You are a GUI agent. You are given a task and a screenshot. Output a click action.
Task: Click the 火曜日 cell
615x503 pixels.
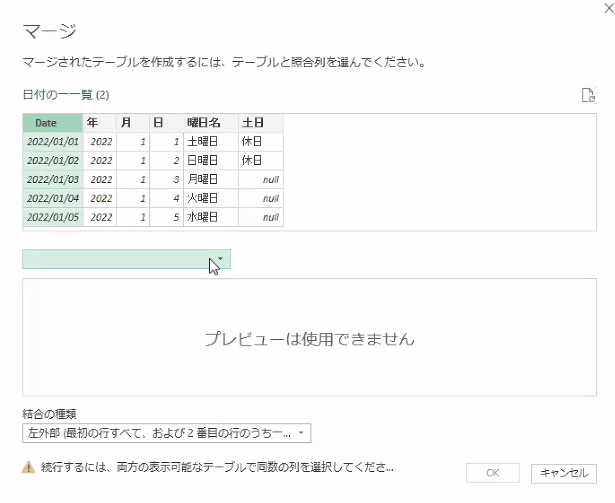tap(211, 198)
